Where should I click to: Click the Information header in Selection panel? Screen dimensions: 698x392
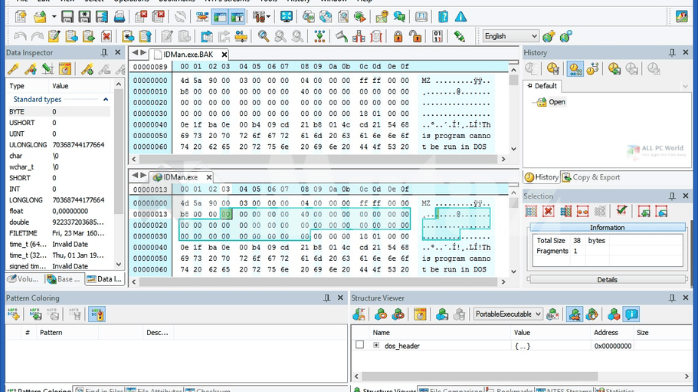tap(607, 227)
